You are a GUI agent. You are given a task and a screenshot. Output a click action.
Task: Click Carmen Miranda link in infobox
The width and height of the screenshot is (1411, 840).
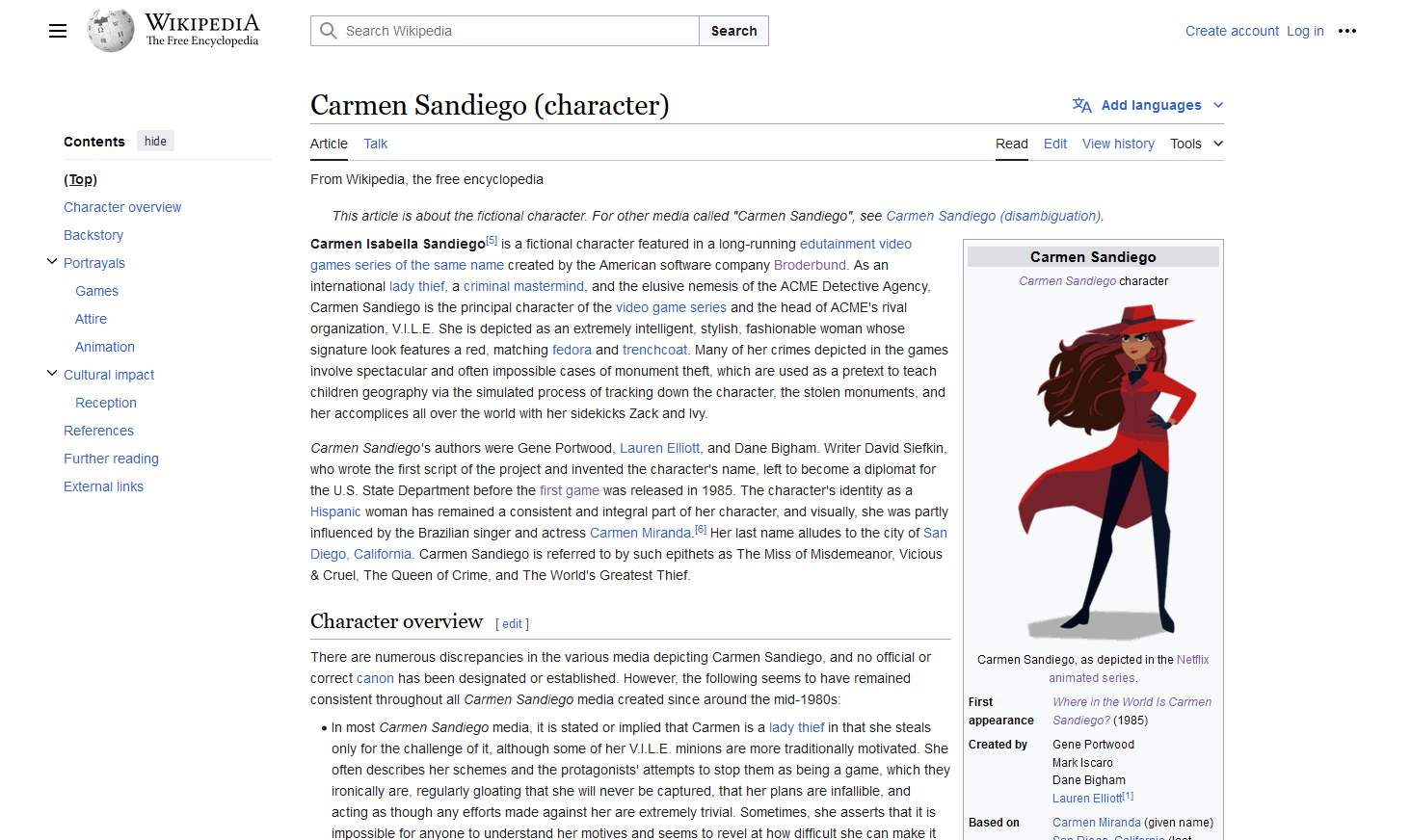(x=1096, y=823)
